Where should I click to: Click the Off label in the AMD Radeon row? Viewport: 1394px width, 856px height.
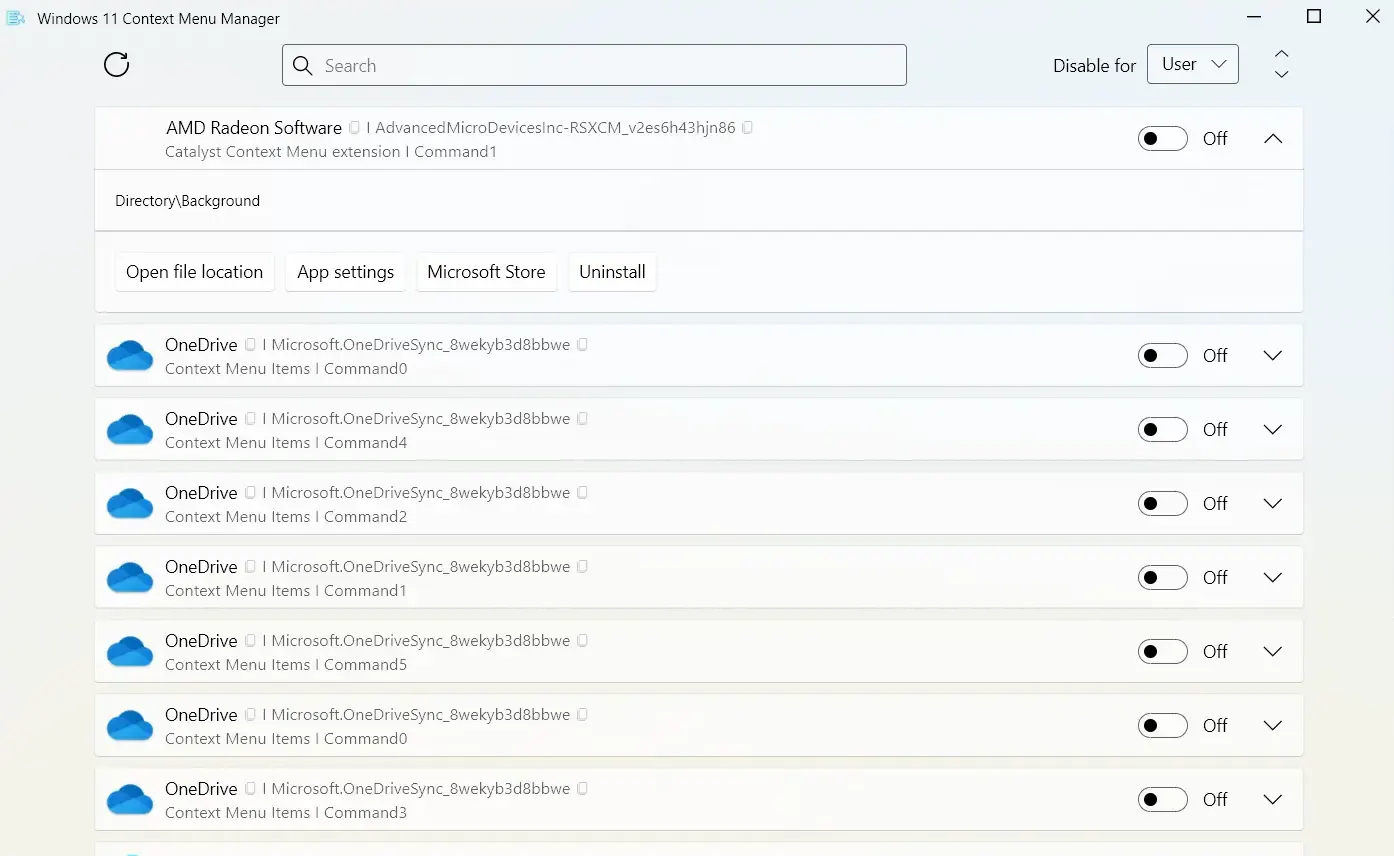(1215, 139)
